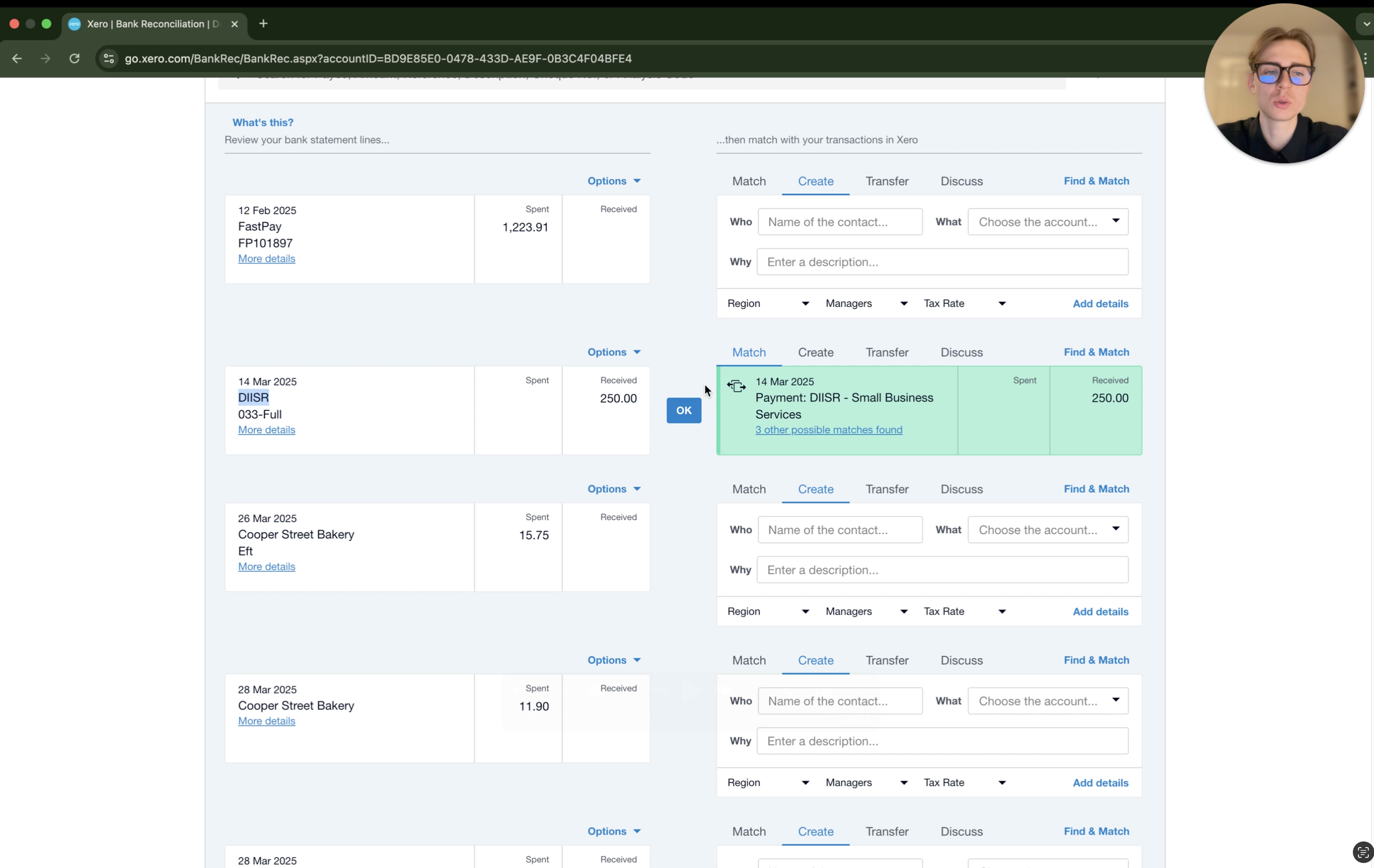Click the site information icon in address bar
Viewport: 1374px width, 868px height.
[x=109, y=58]
